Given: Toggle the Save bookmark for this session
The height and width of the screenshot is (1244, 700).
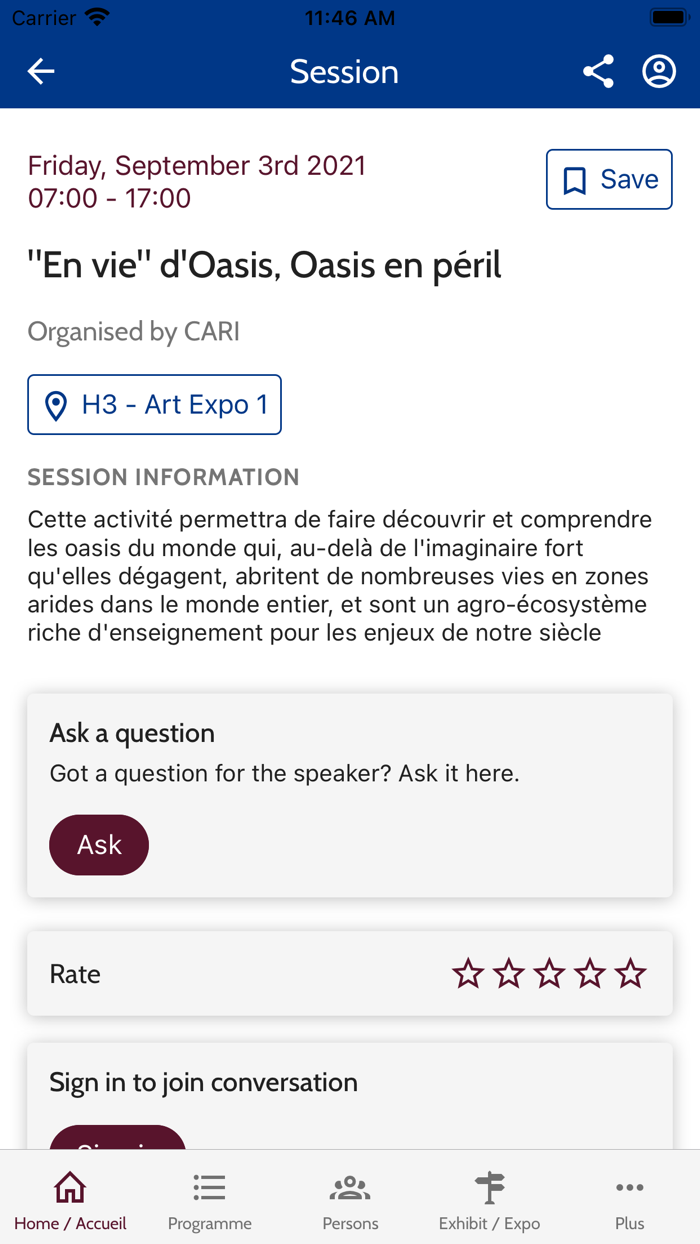Looking at the screenshot, I should (x=609, y=179).
